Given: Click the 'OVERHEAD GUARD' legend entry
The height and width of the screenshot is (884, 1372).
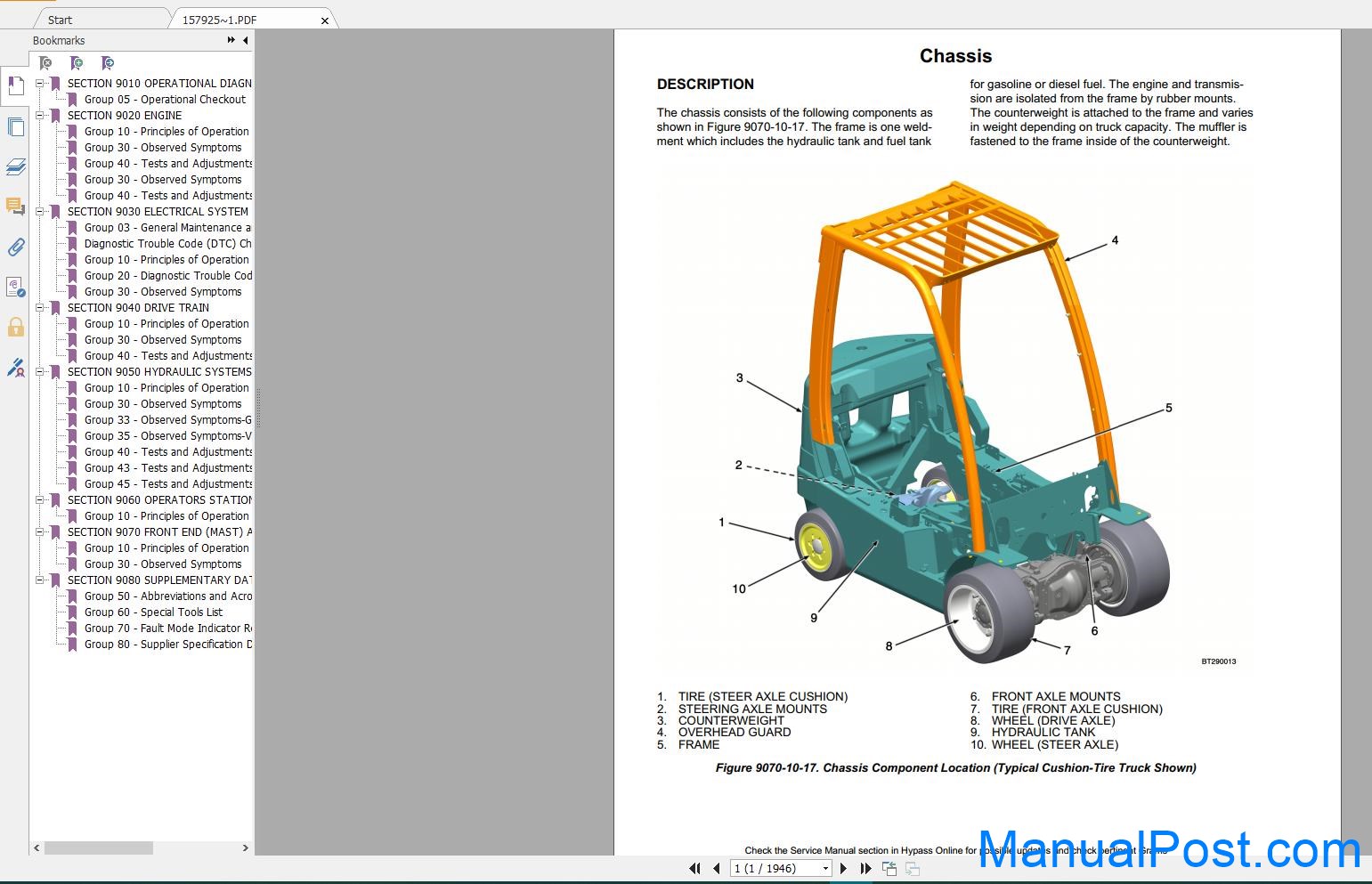Looking at the screenshot, I should 735,732.
